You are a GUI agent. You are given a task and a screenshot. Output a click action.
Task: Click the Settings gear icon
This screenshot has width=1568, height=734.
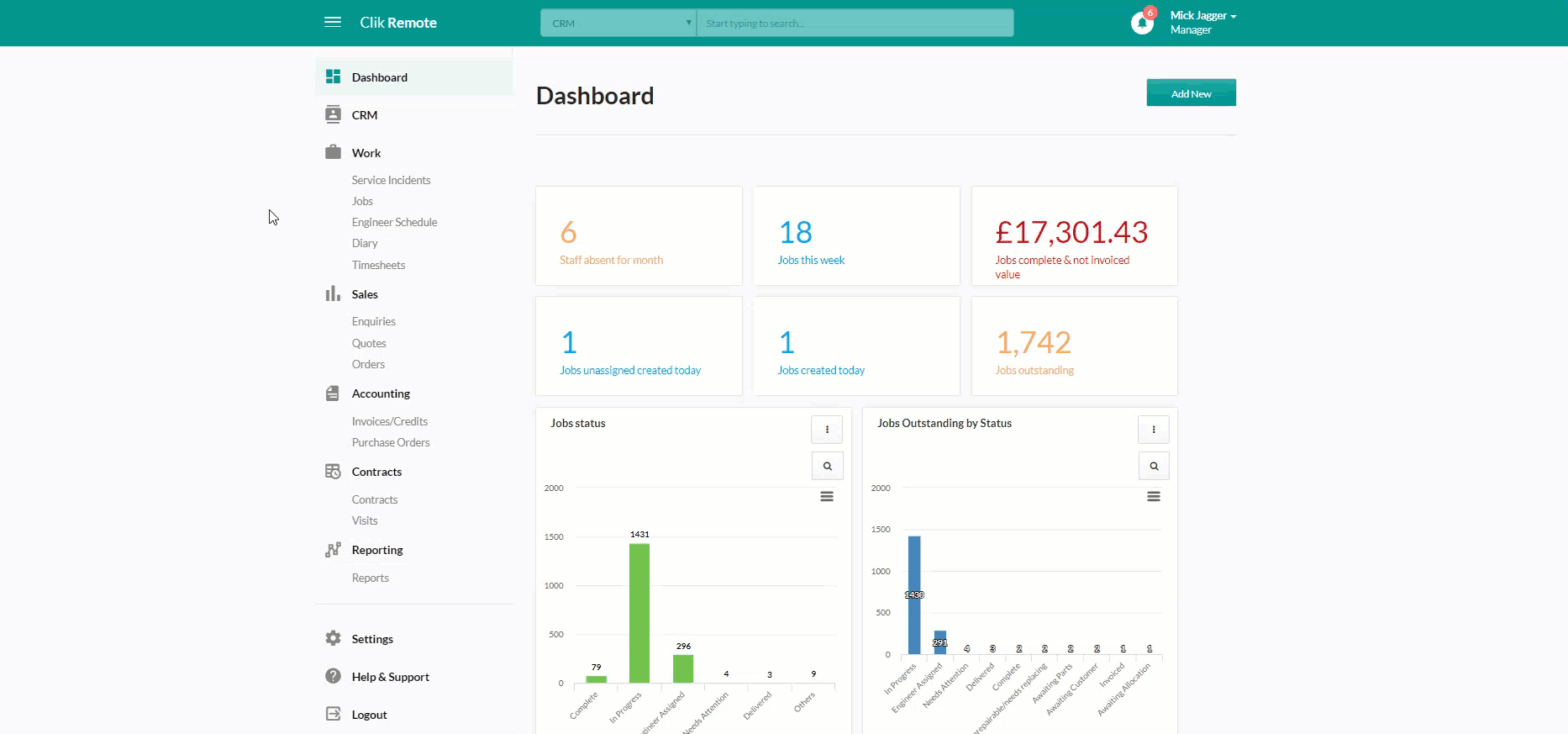tap(333, 638)
